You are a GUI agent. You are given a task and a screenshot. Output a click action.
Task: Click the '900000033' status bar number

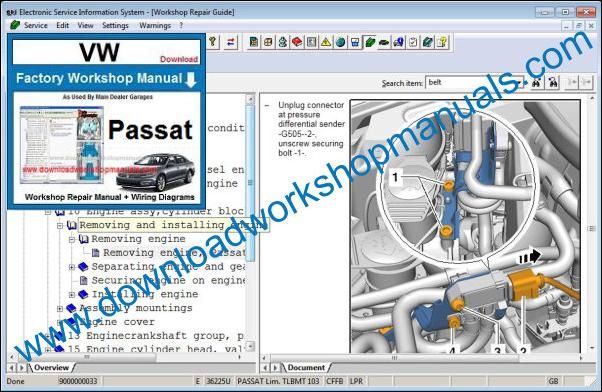(78, 381)
